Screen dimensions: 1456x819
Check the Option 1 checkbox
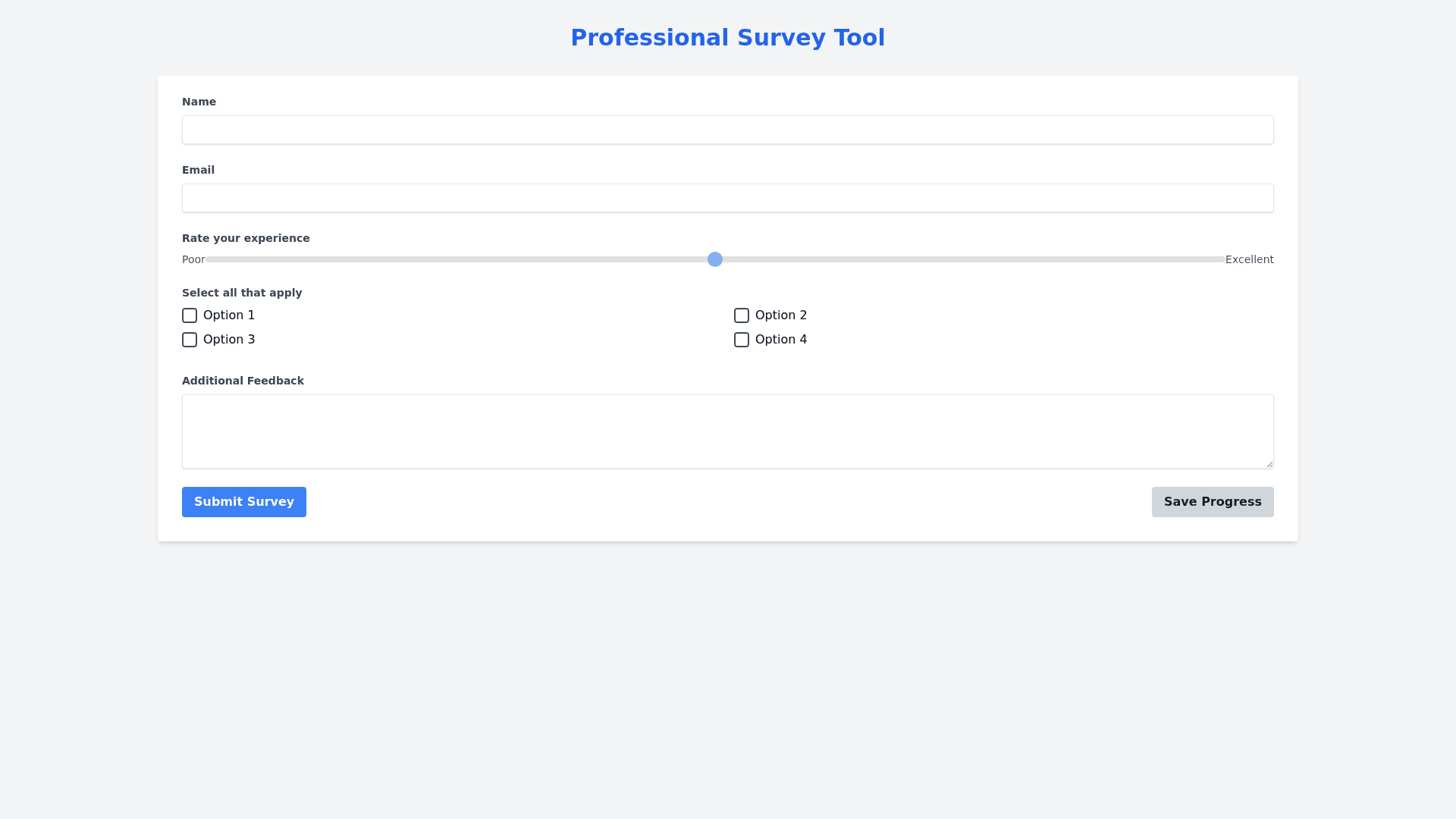[190, 315]
